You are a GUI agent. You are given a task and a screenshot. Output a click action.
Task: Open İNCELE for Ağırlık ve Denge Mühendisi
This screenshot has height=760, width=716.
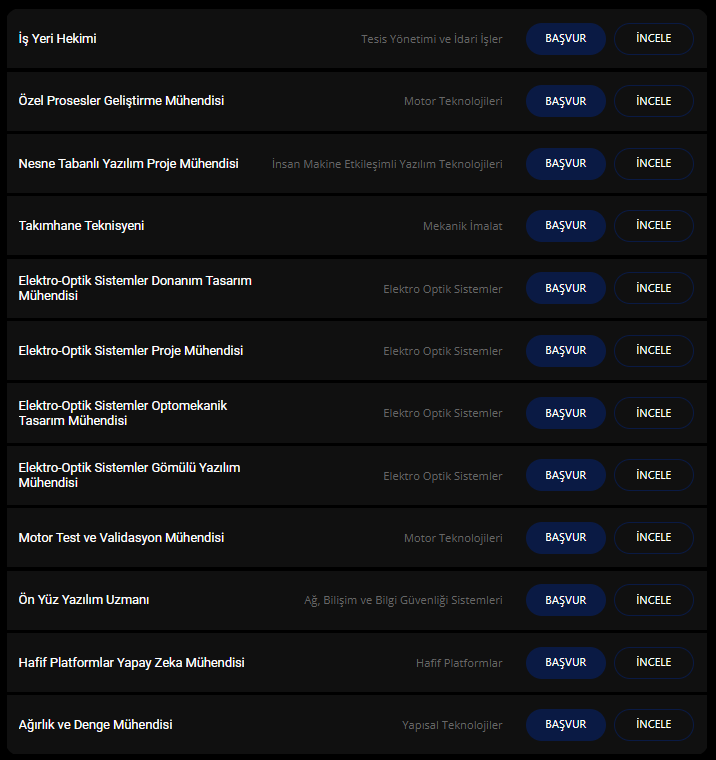pos(653,724)
